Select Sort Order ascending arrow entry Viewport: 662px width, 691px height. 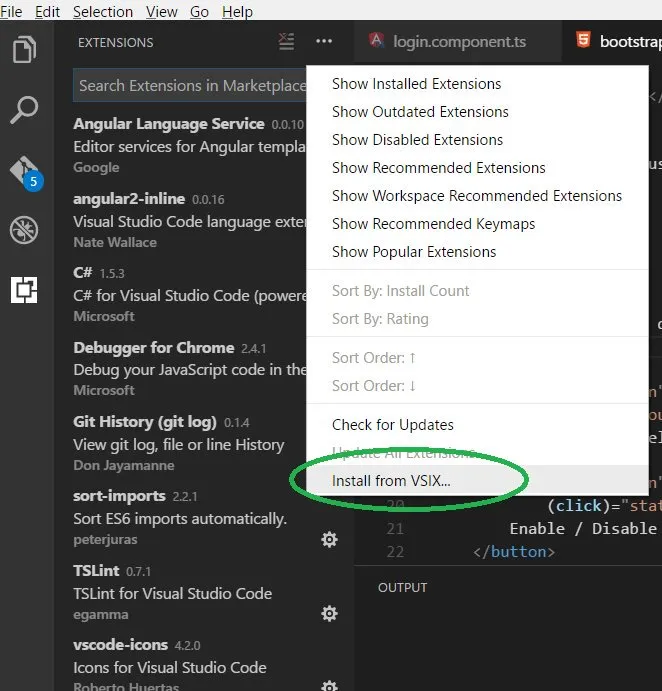coord(477,358)
